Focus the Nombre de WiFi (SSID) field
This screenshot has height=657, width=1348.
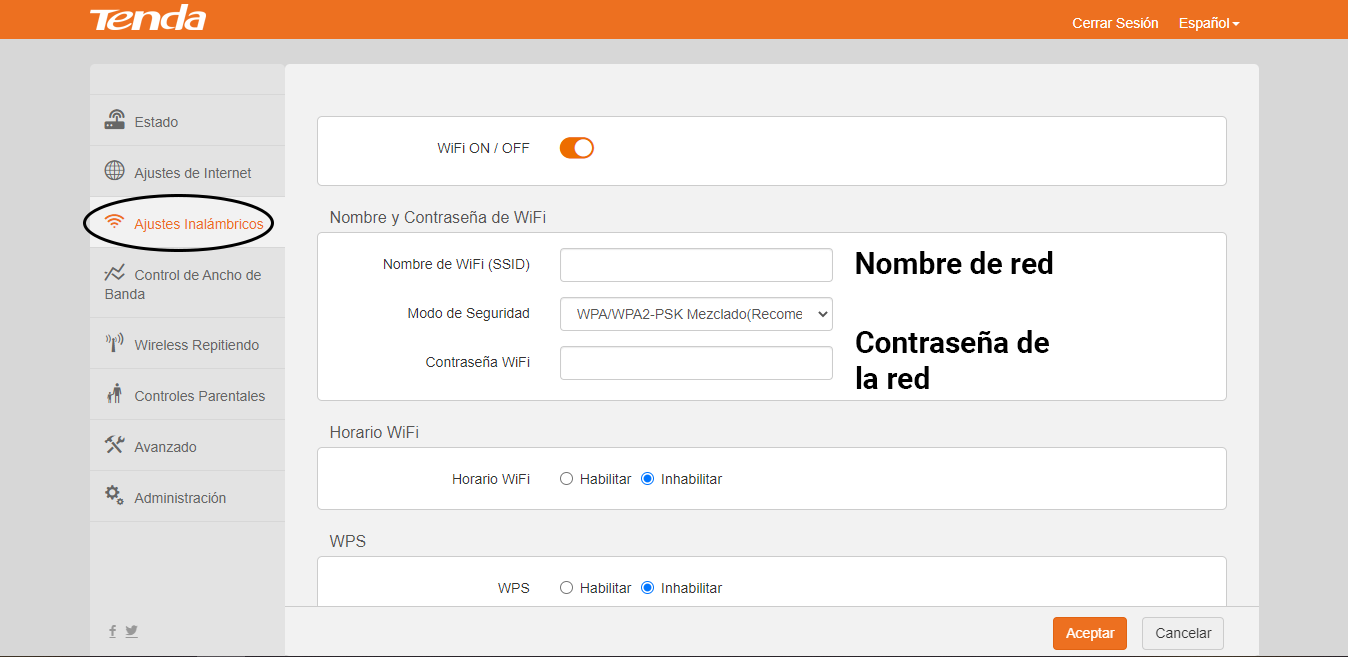[x=696, y=265]
